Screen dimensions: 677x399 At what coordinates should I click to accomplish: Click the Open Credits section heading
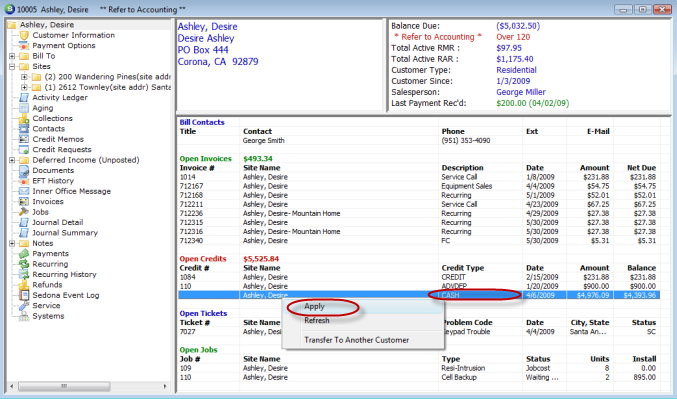[203, 259]
